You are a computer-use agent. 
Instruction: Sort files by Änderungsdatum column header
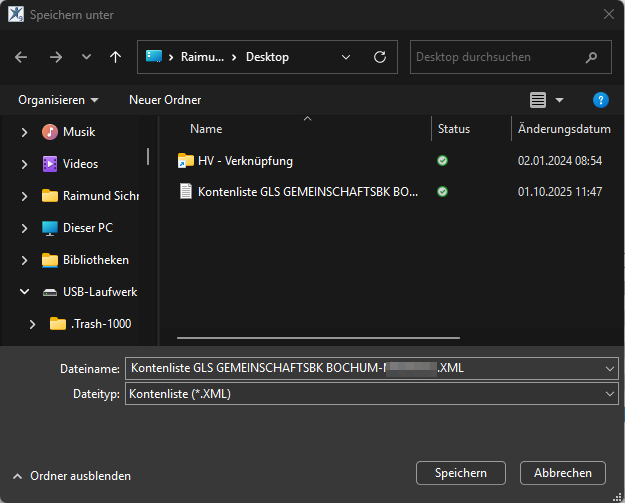click(564, 129)
